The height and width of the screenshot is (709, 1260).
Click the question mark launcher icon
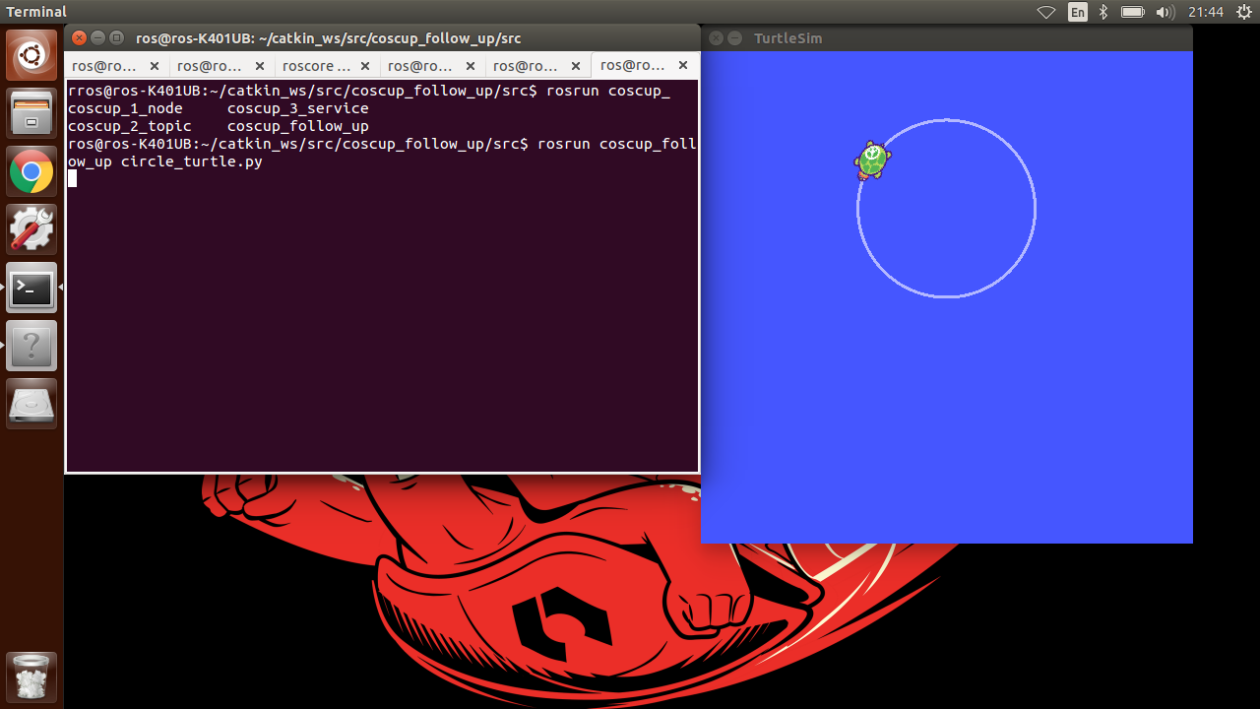pos(32,345)
